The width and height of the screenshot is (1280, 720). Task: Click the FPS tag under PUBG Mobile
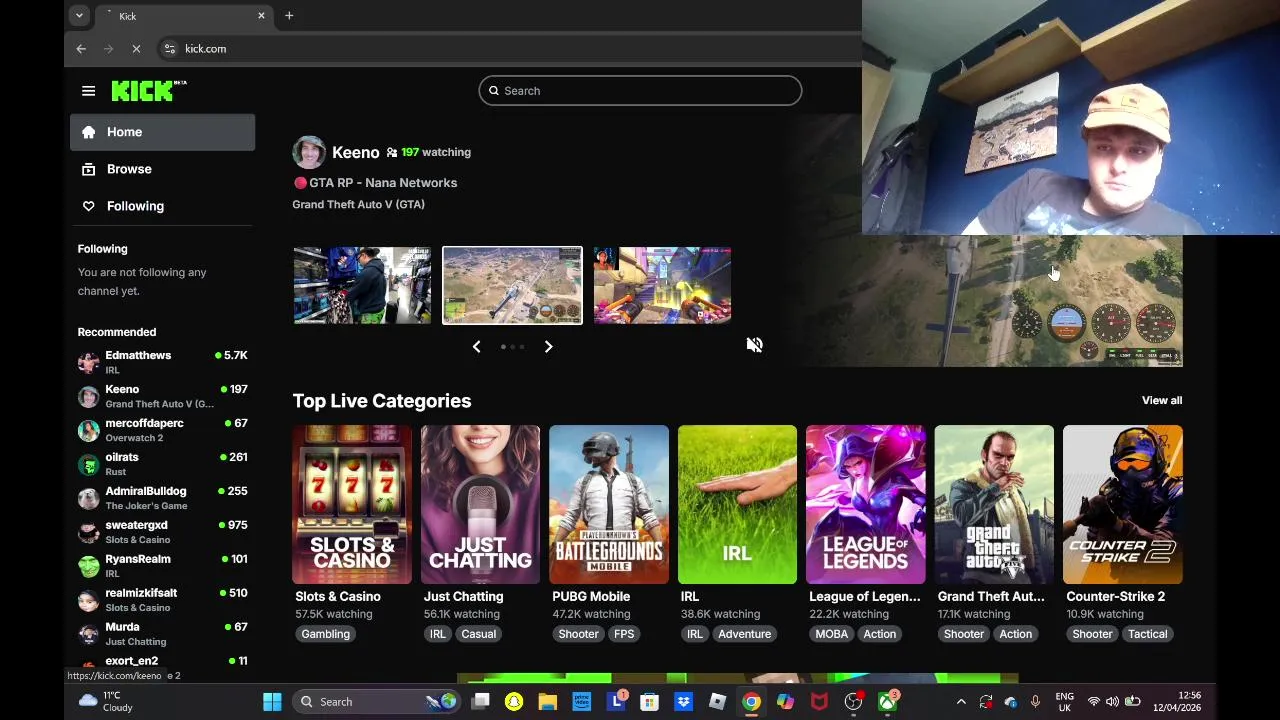pyautogui.click(x=624, y=634)
